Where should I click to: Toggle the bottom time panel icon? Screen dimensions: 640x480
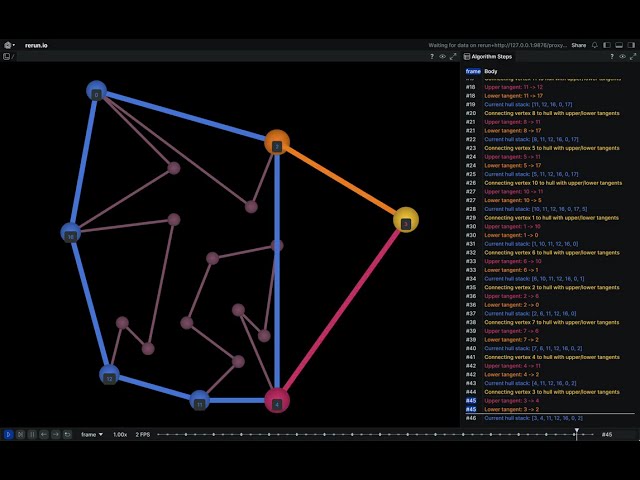[x=619, y=45]
